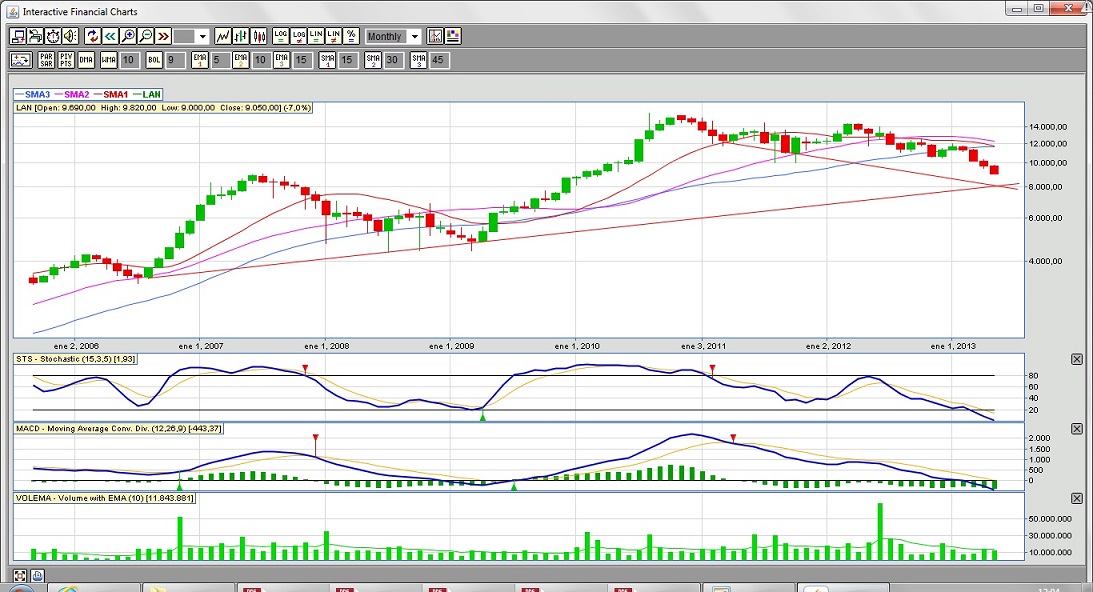Click the LAN Open High Low Close readout
Screen dimensions: 1093x592
tap(164, 108)
